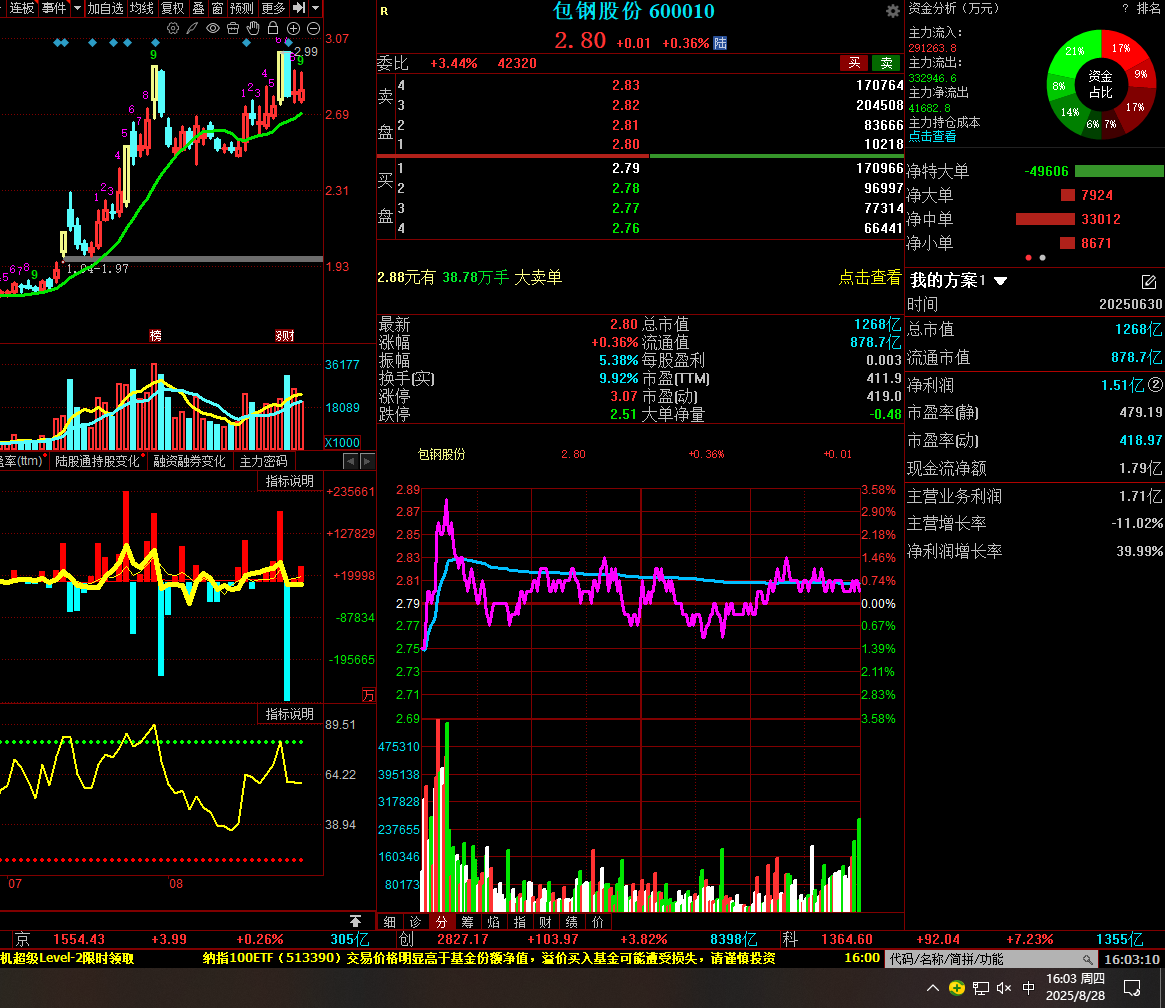Switch to 主力密码 indicator tab
1165x1008 pixels.
(264, 461)
